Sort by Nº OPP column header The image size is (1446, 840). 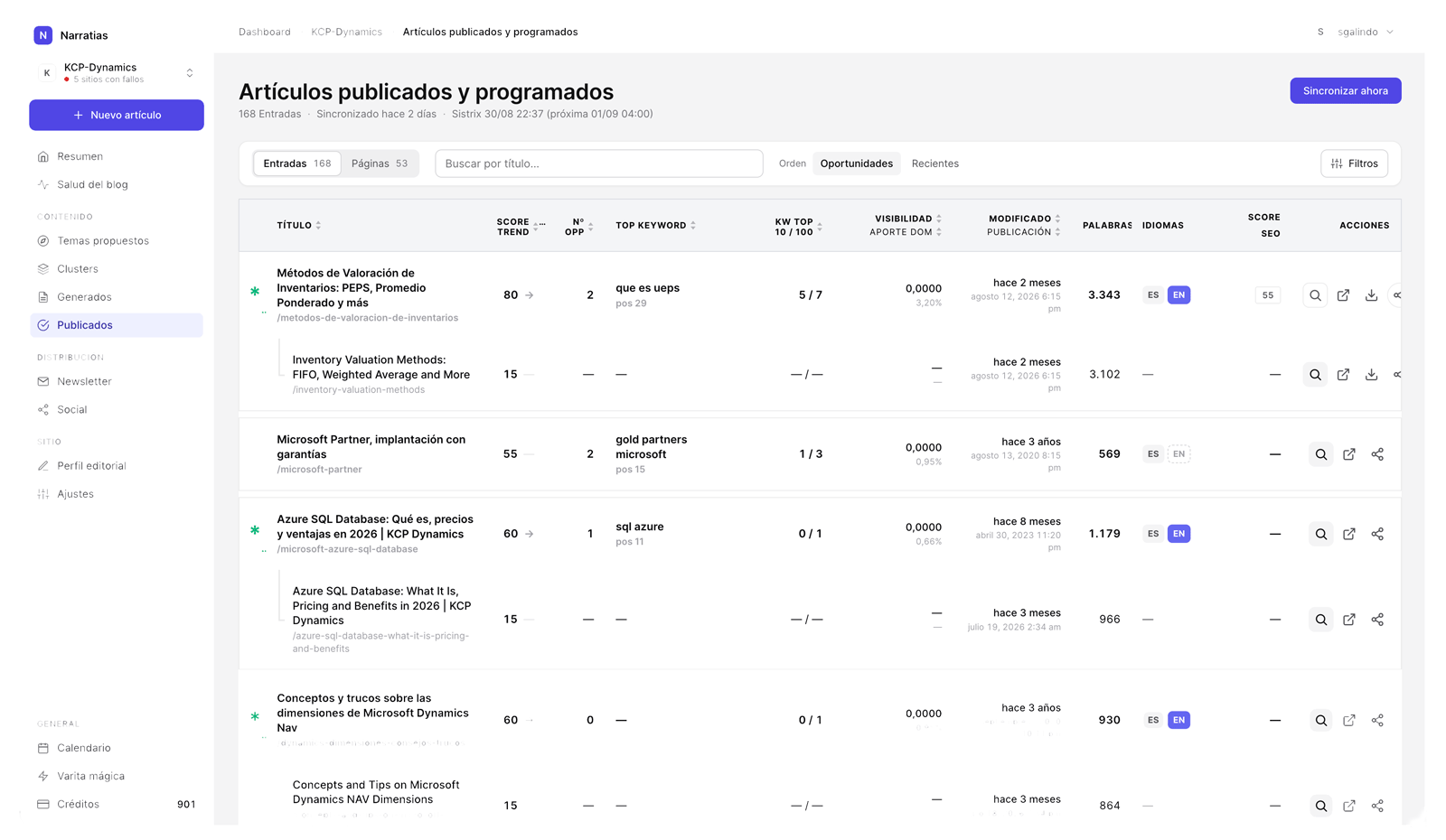coord(579,226)
